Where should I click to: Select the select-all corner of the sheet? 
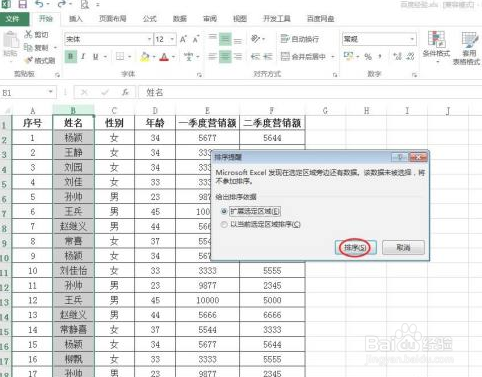click(x=6, y=110)
